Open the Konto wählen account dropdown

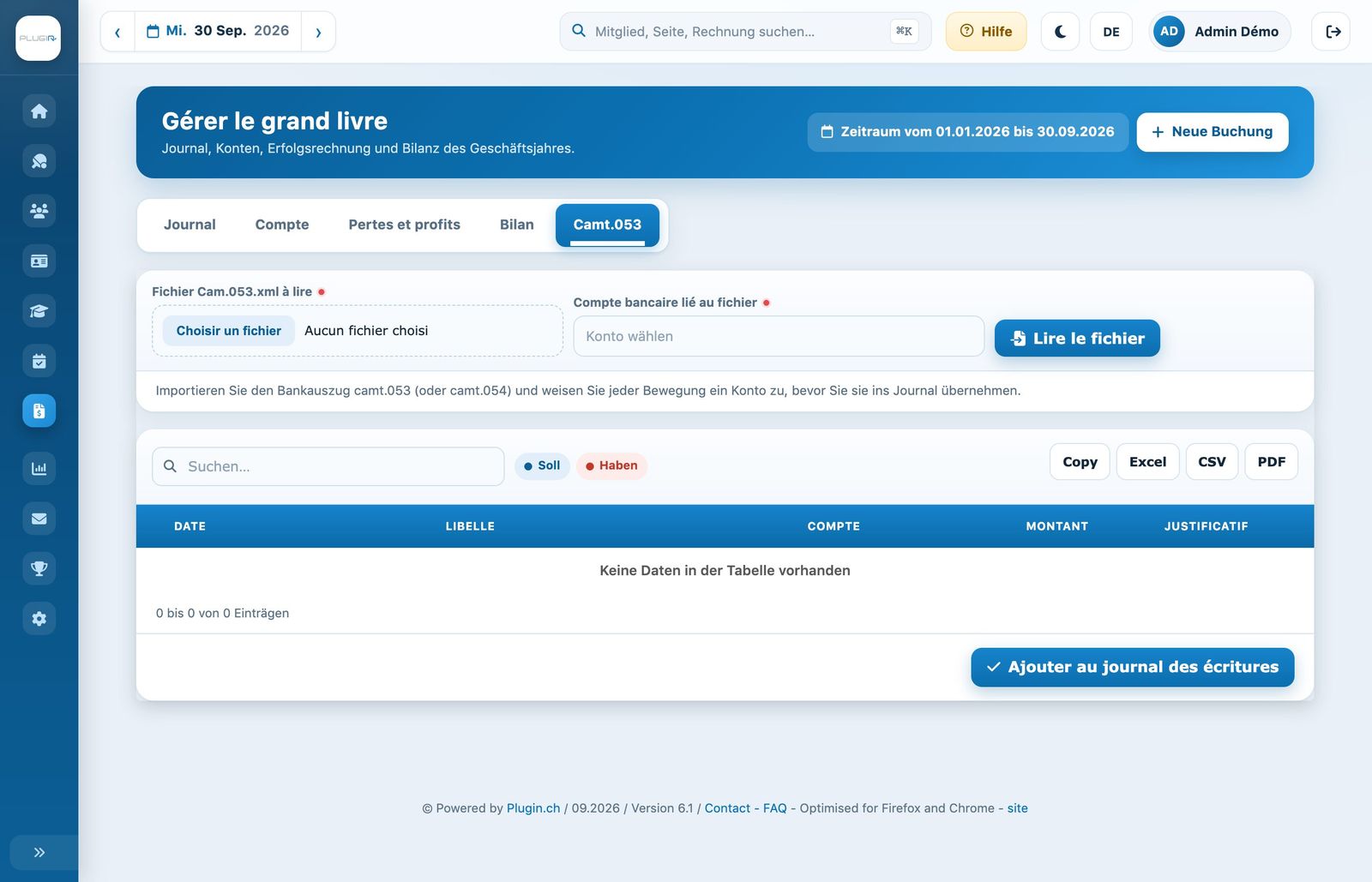tap(779, 336)
